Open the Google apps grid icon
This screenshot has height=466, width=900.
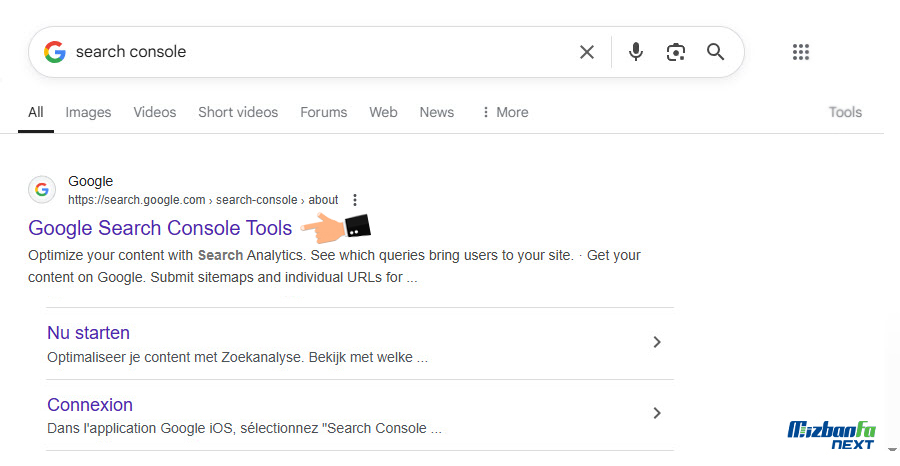tap(801, 52)
